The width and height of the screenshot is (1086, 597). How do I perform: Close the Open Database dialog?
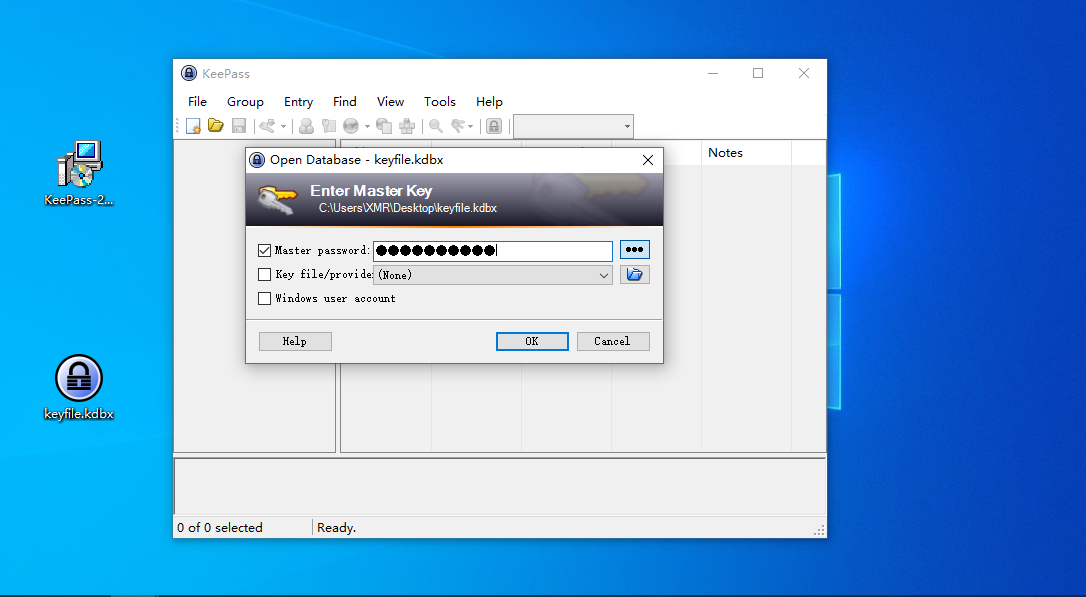(x=648, y=160)
